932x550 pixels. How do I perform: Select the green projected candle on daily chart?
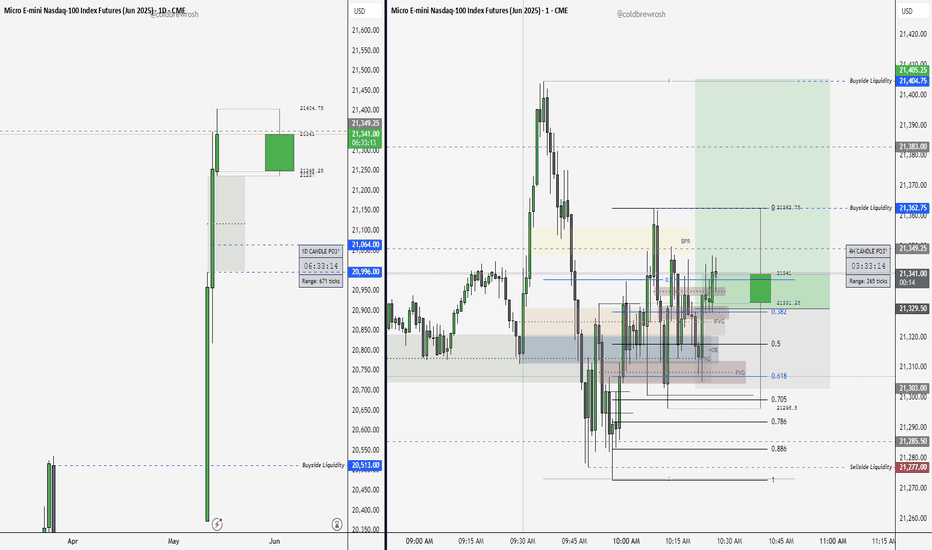[x=279, y=152]
